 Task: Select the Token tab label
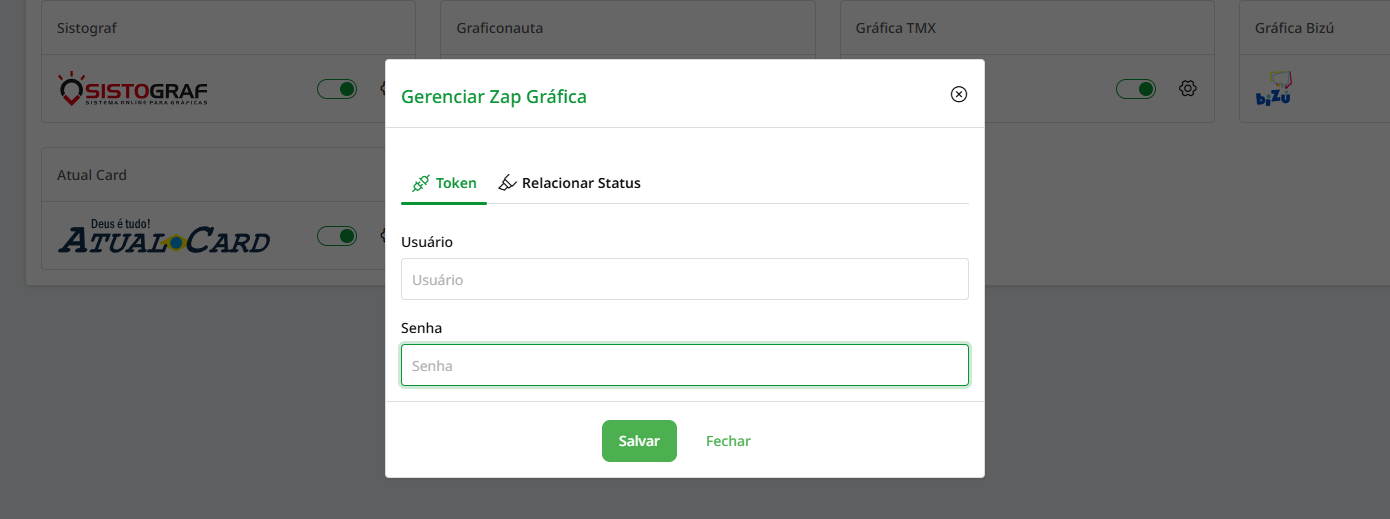[456, 183]
